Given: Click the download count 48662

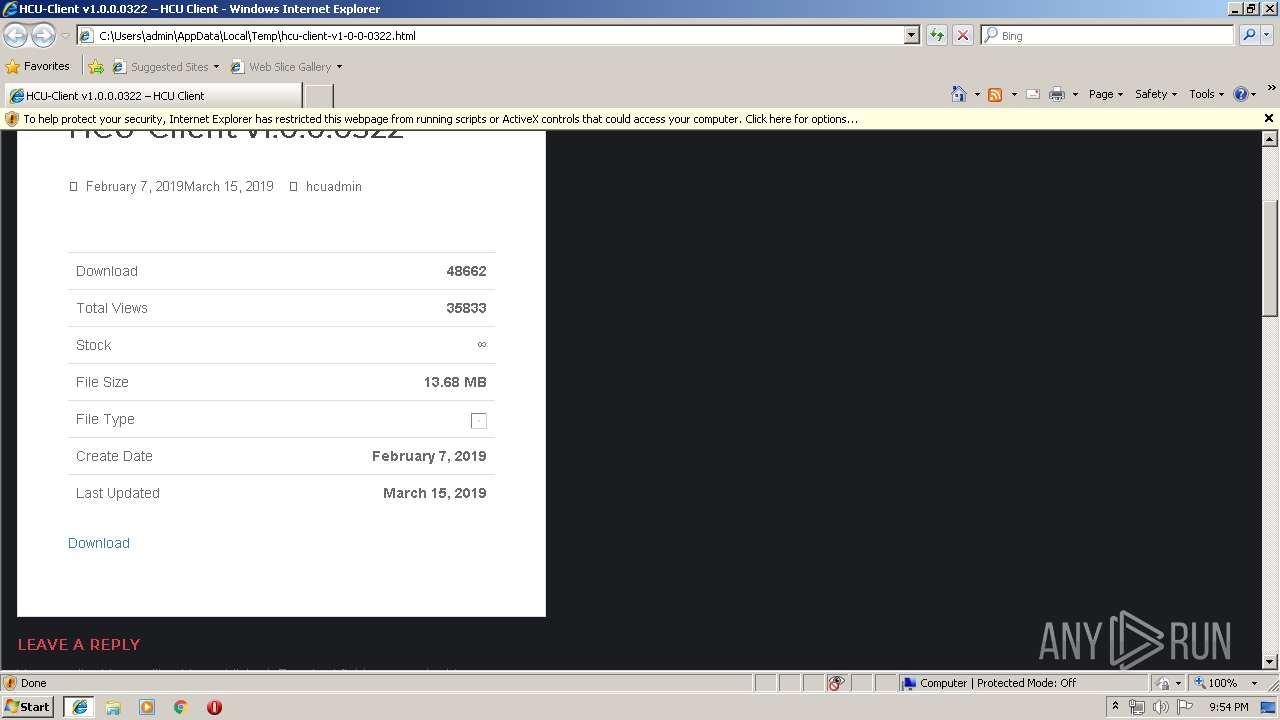Looking at the screenshot, I should 466,271.
